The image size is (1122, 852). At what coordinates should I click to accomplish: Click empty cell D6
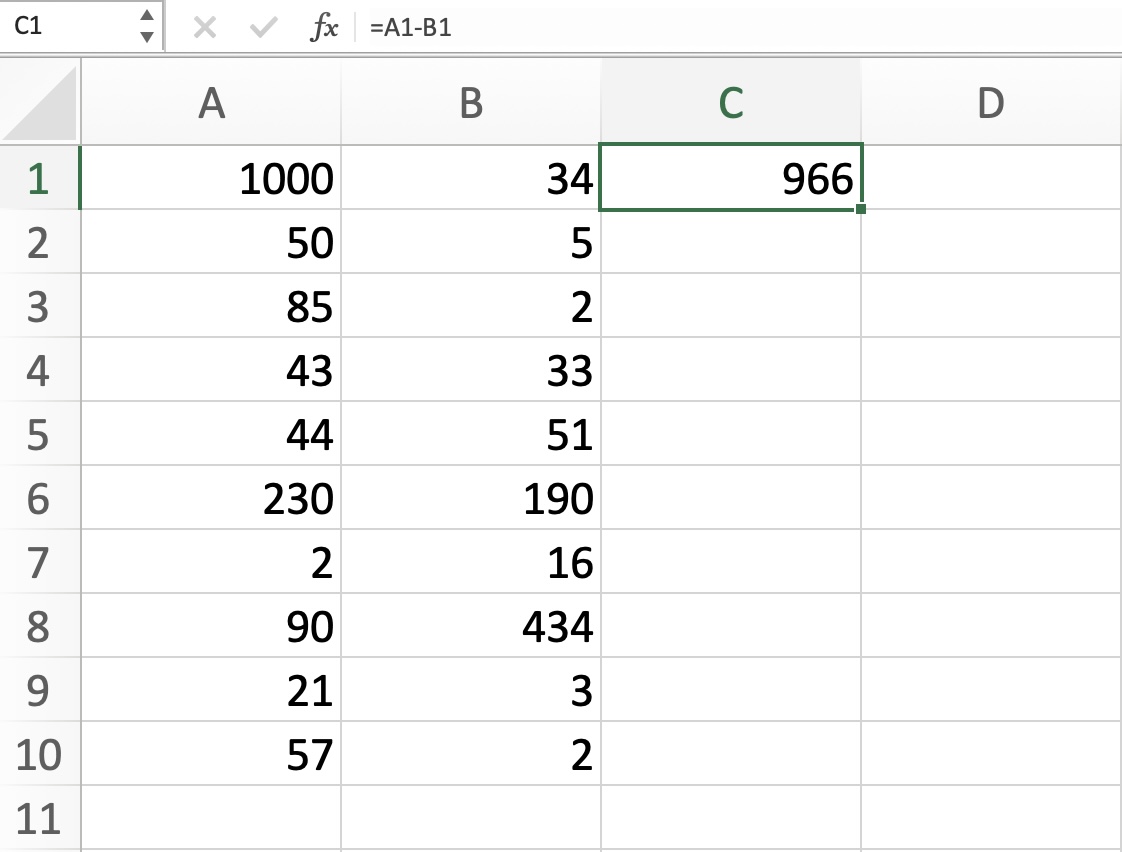click(992, 497)
